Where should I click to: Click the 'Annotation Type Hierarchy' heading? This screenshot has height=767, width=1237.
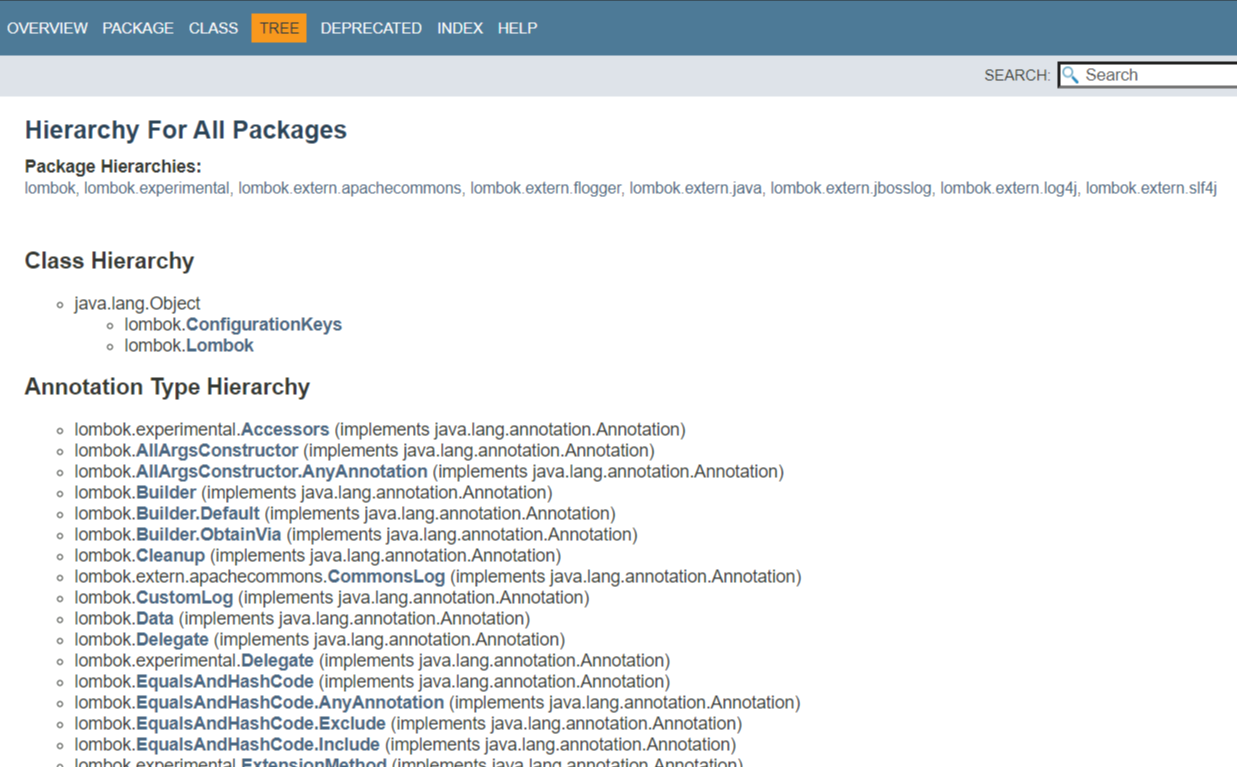tap(167, 387)
